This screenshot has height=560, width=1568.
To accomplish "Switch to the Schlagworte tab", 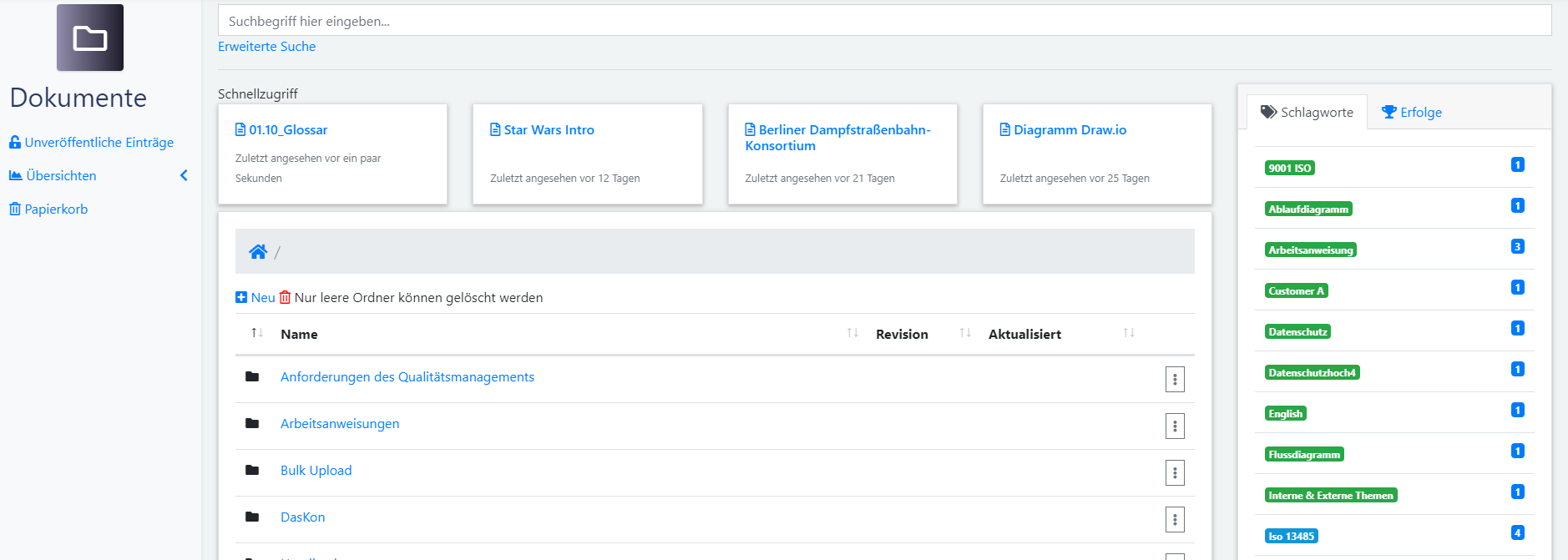I will 1307,112.
